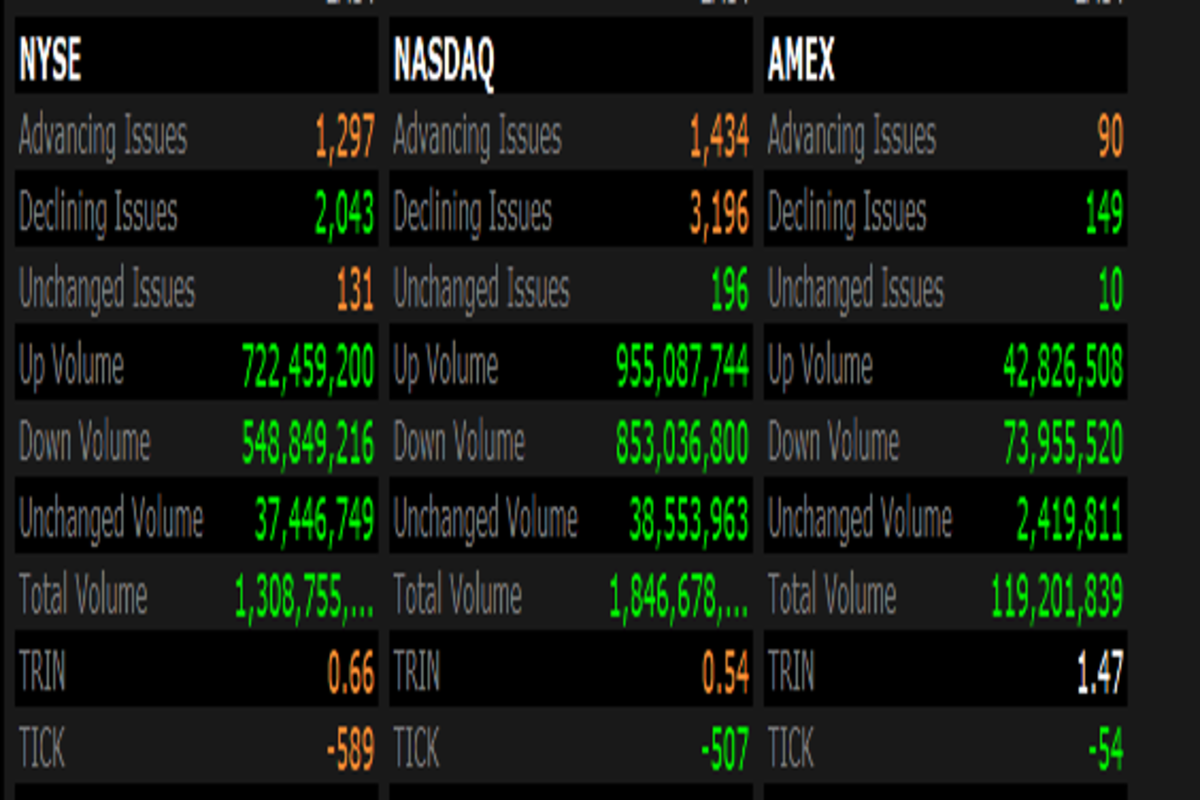Click AMEX Total Volume value 119,201,839

(x=1057, y=597)
